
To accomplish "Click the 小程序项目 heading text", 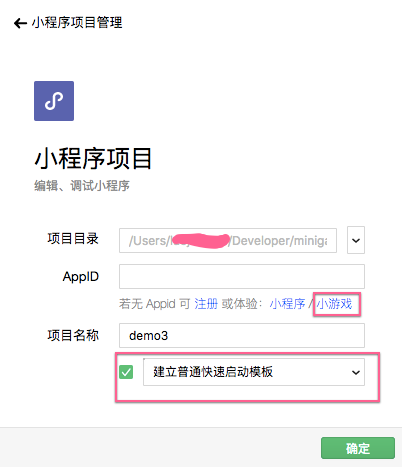I will click(93, 159).
